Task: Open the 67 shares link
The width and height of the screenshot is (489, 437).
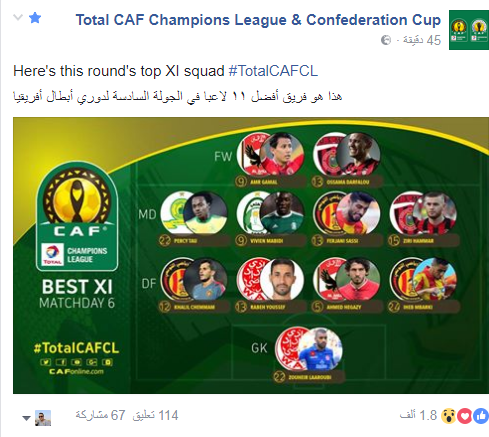Action: pos(100,416)
